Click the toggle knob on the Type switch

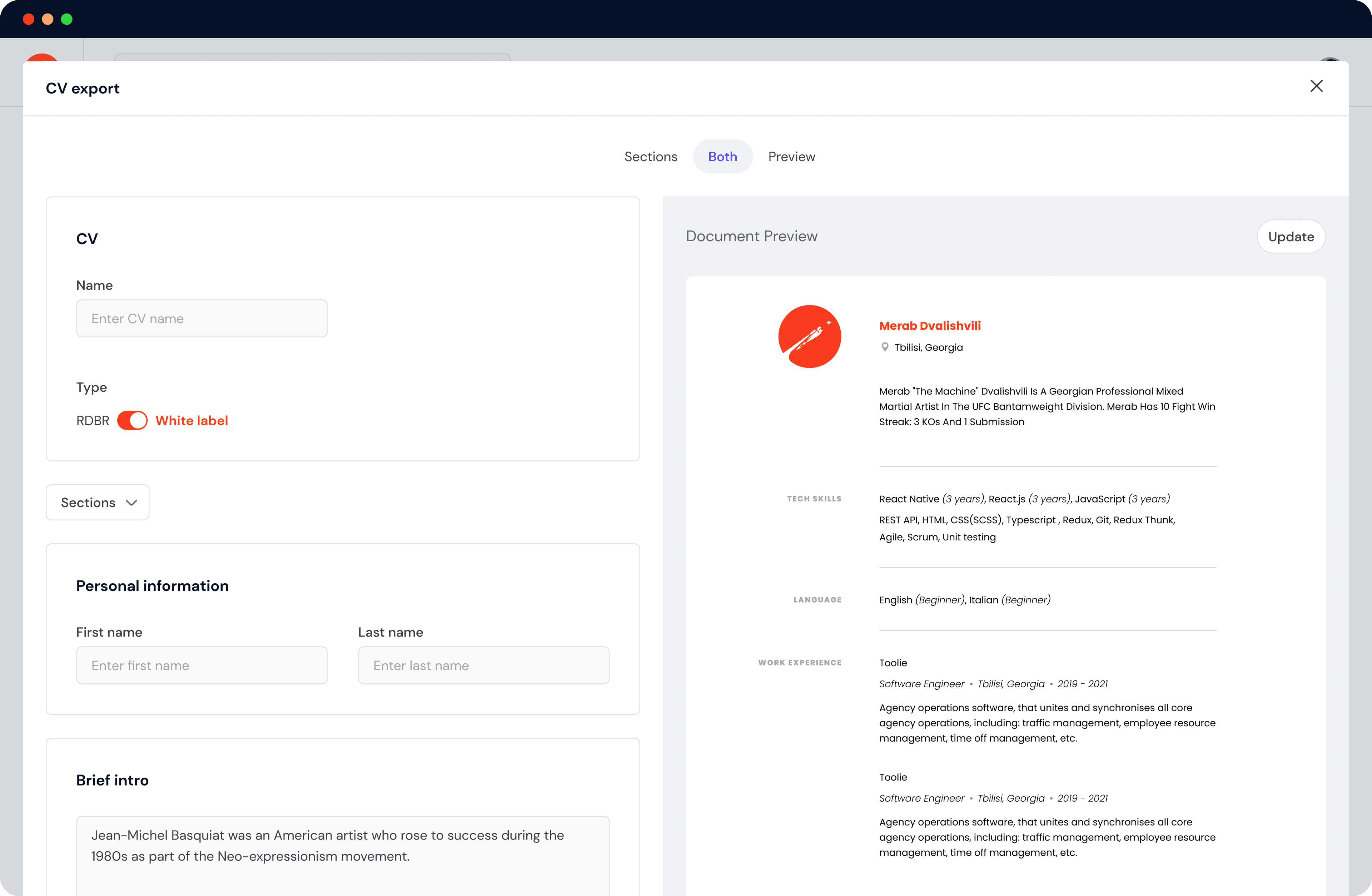point(138,420)
